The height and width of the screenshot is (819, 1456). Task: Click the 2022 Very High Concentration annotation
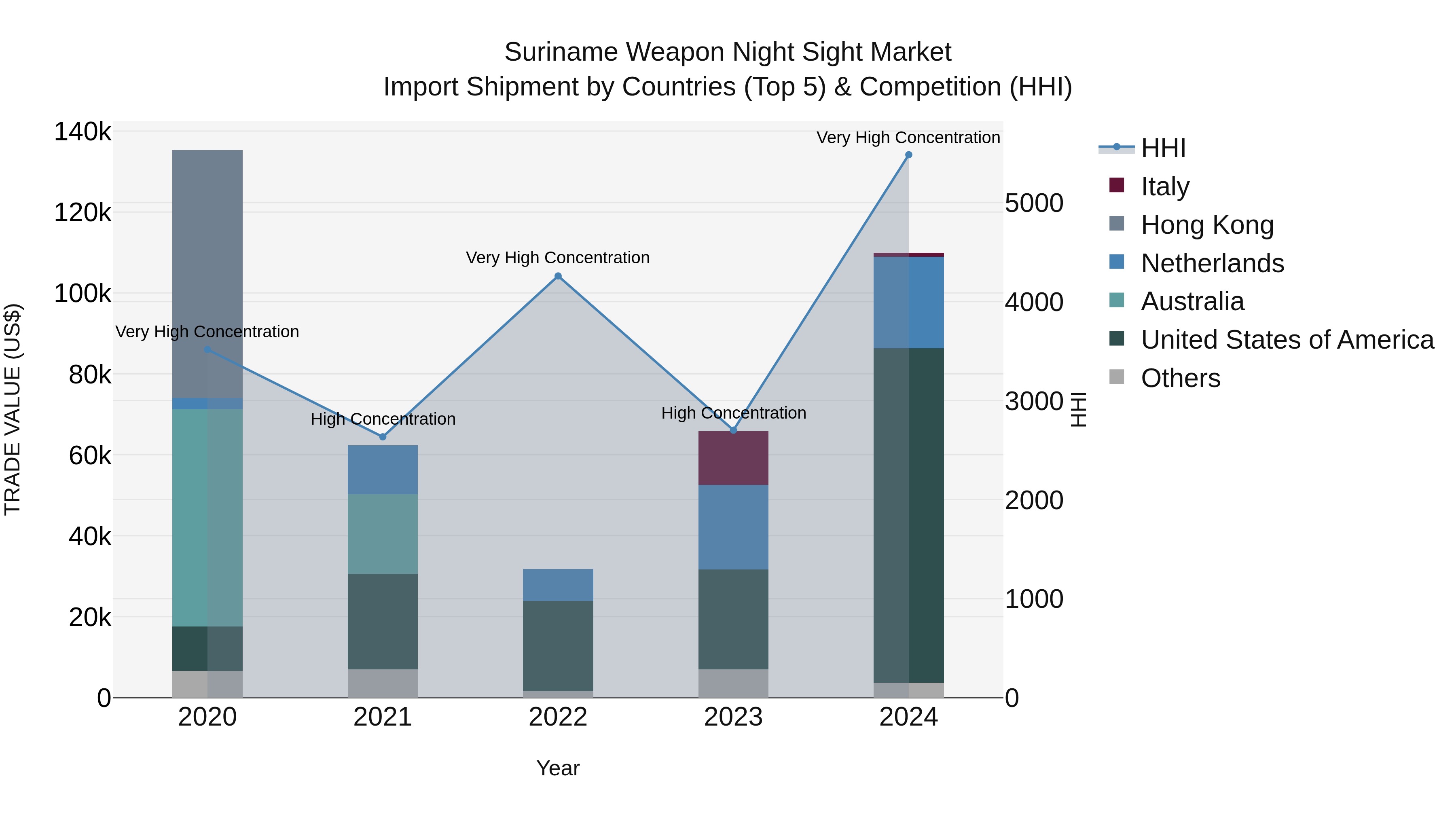[x=558, y=258]
